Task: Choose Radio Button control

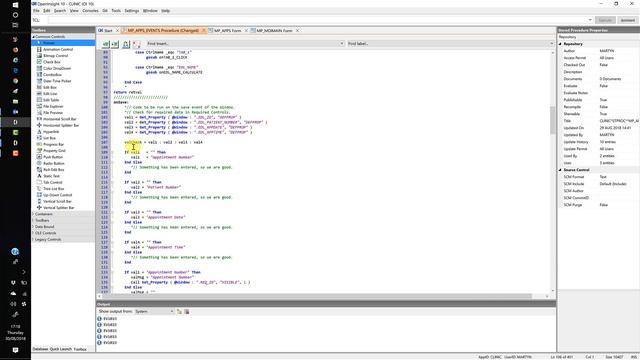Action: (54, 163)
